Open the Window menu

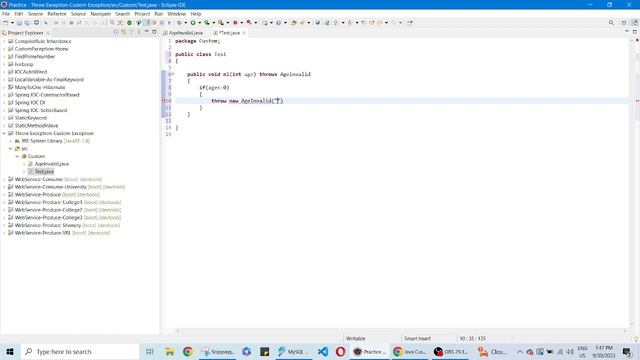click(176, 13)
